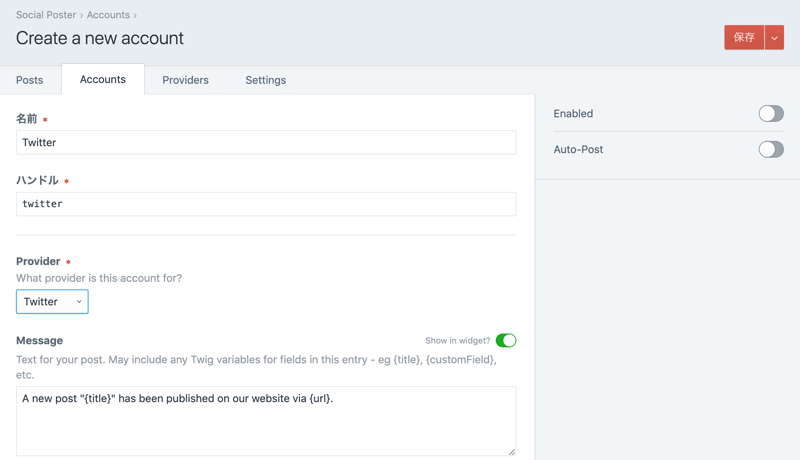The image size is (800, 460).
Task: Disable the Show in widget toggle
Action: point(506,341)
